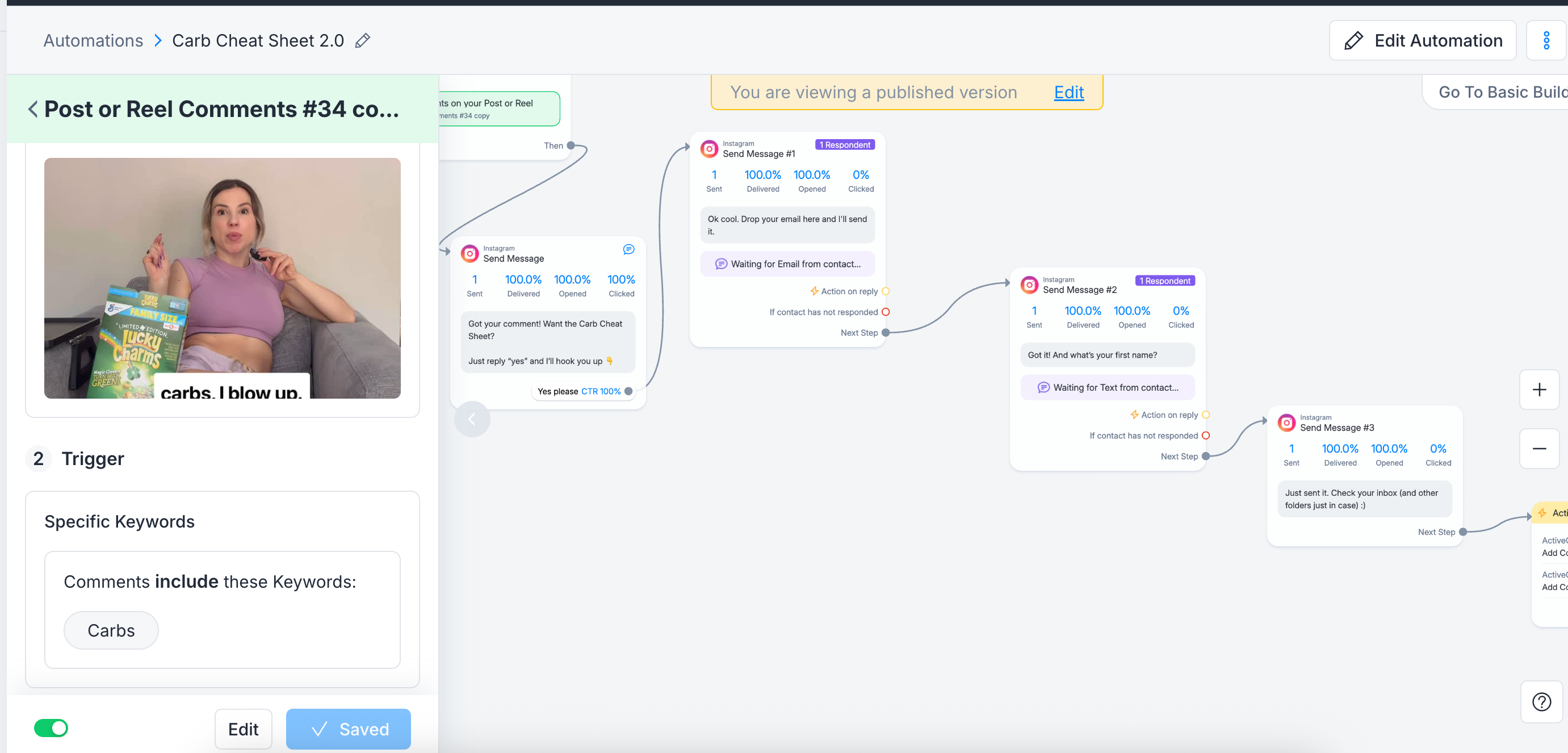This screenshot has width=1568, height=753.
Task: Open the help question mark icon
Action: click(x=1541, y=702)
